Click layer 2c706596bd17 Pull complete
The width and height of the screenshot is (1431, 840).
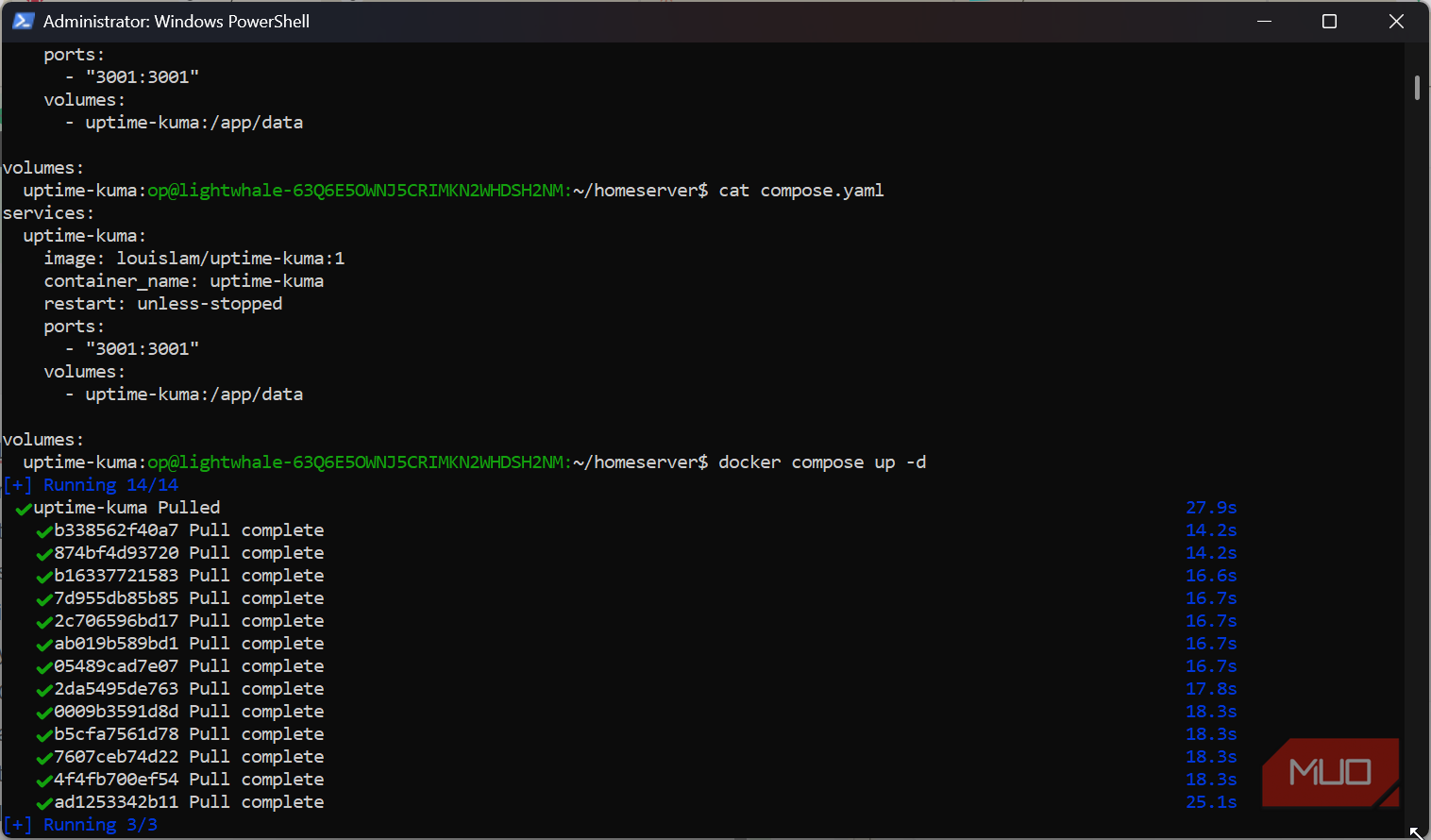189,621
